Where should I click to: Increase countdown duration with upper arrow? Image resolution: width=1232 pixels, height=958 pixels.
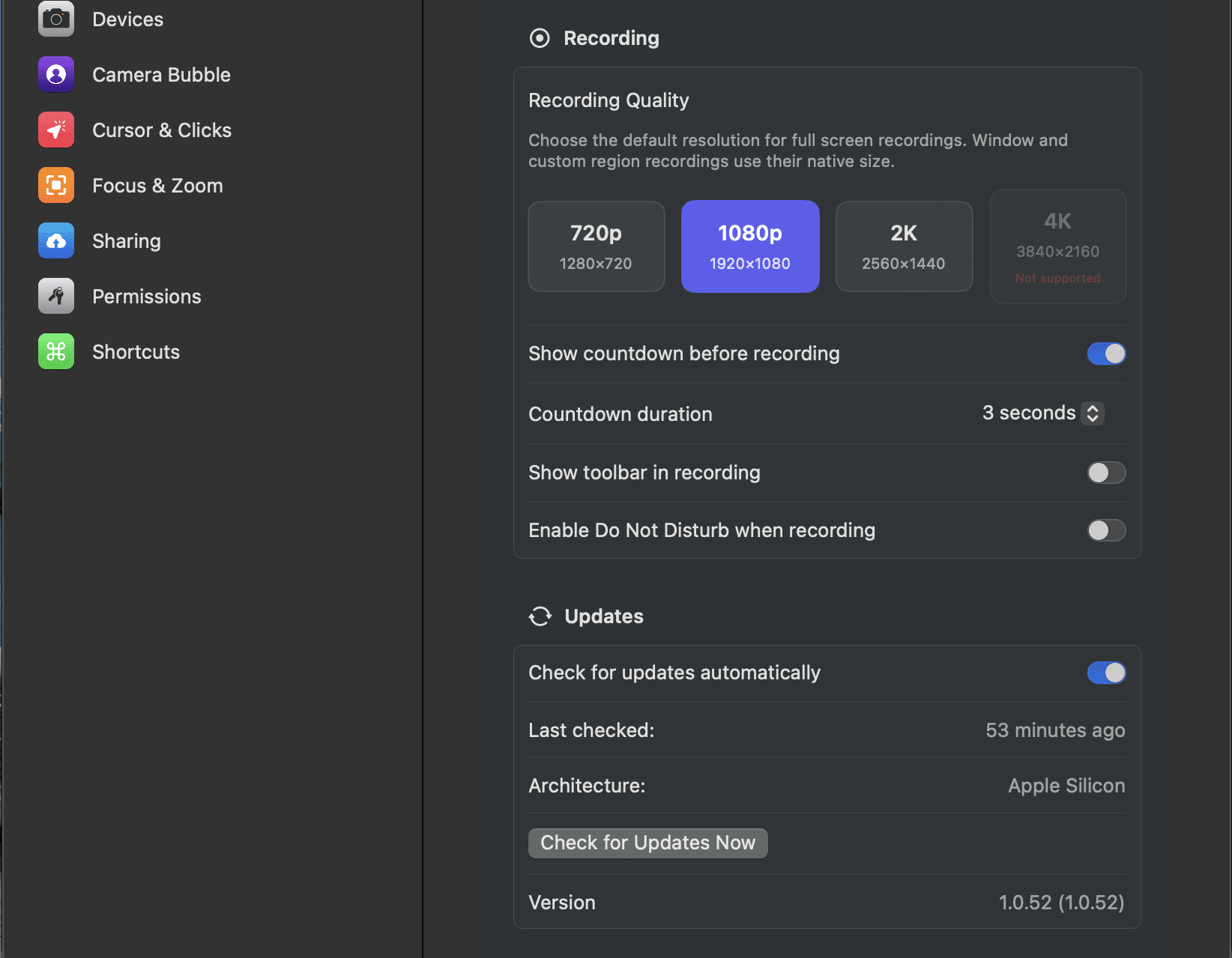pyautogui.click(x=1093, y=407)
